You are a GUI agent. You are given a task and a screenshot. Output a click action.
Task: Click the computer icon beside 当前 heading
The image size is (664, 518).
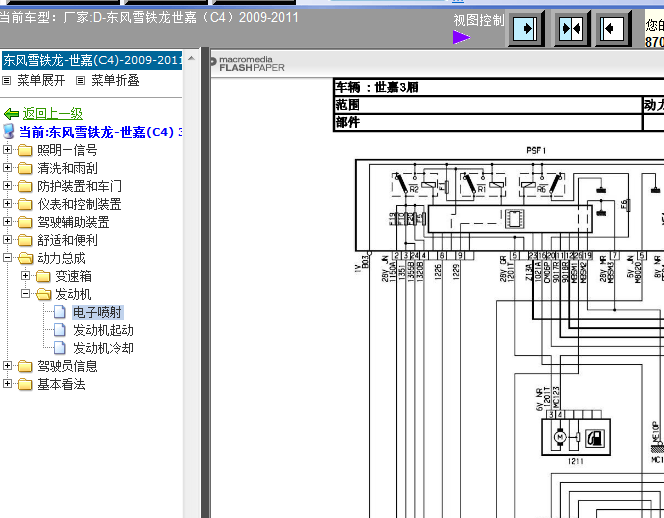tap(9, 131)
